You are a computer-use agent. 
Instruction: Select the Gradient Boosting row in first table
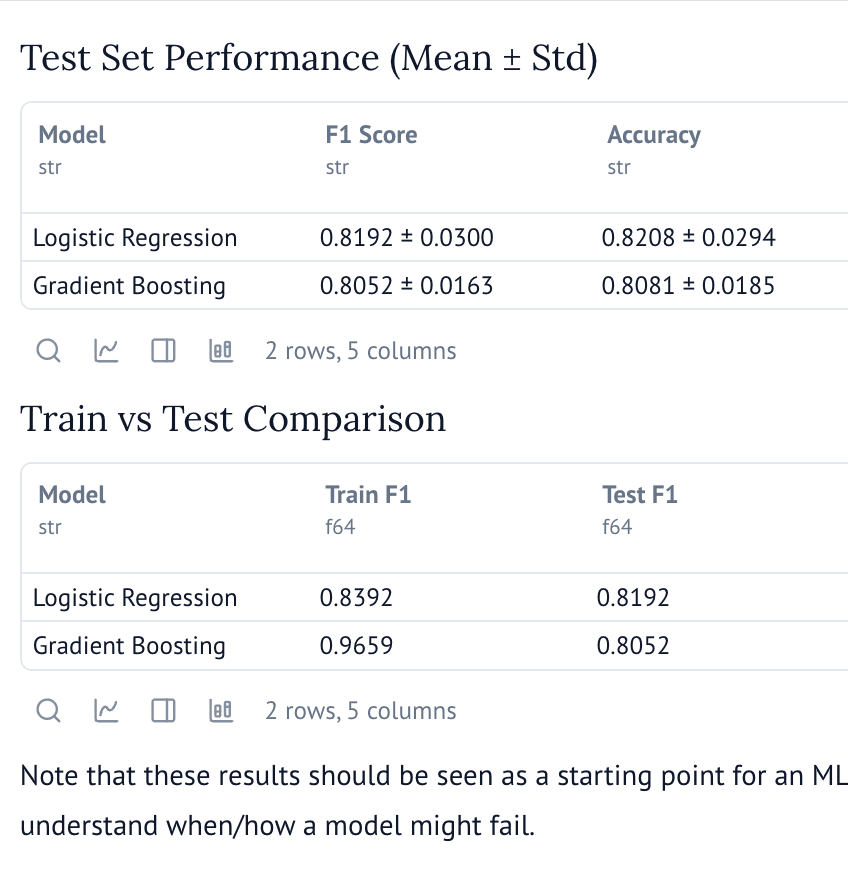[128, 286]
